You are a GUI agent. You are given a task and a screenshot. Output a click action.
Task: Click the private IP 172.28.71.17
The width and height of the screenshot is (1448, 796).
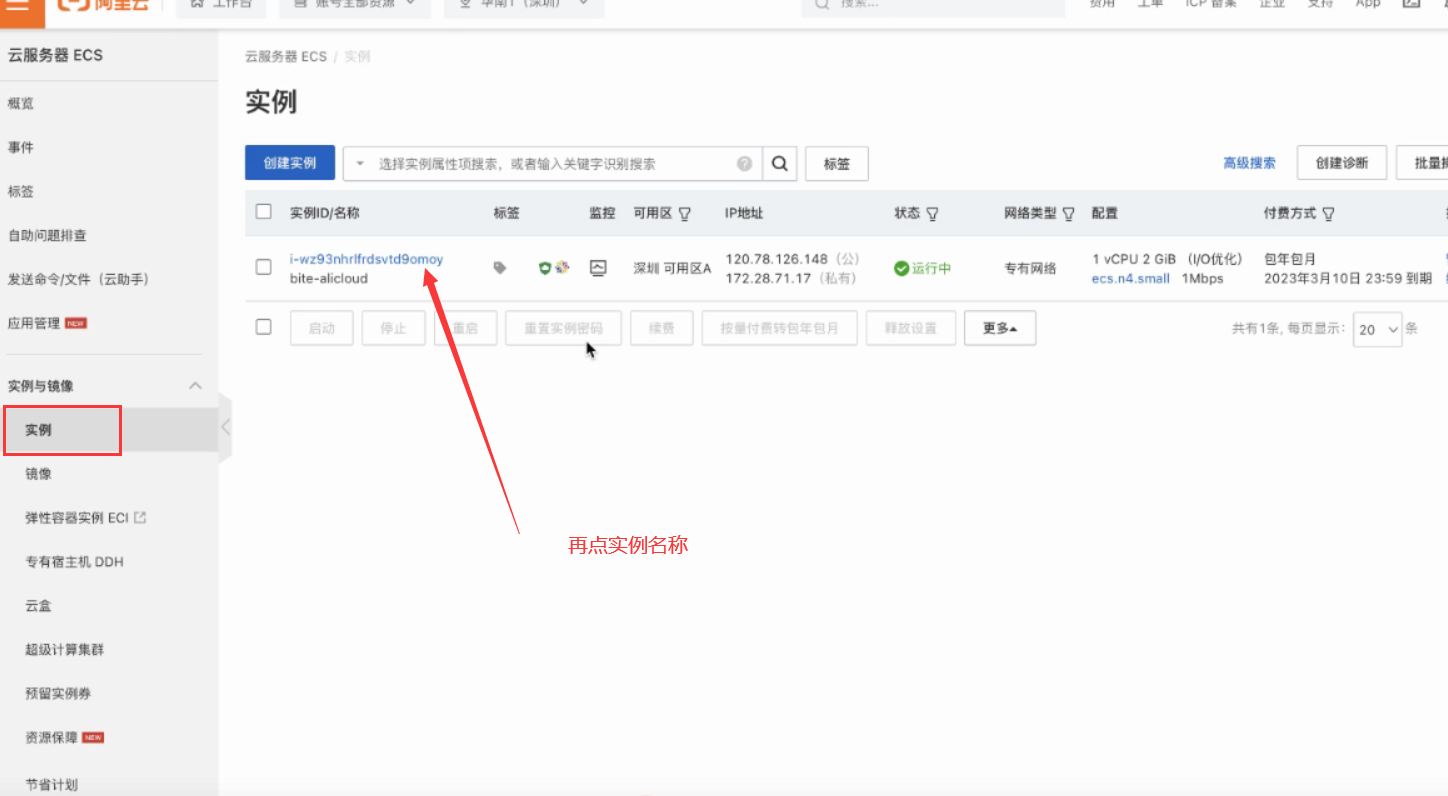coord(768,279)
